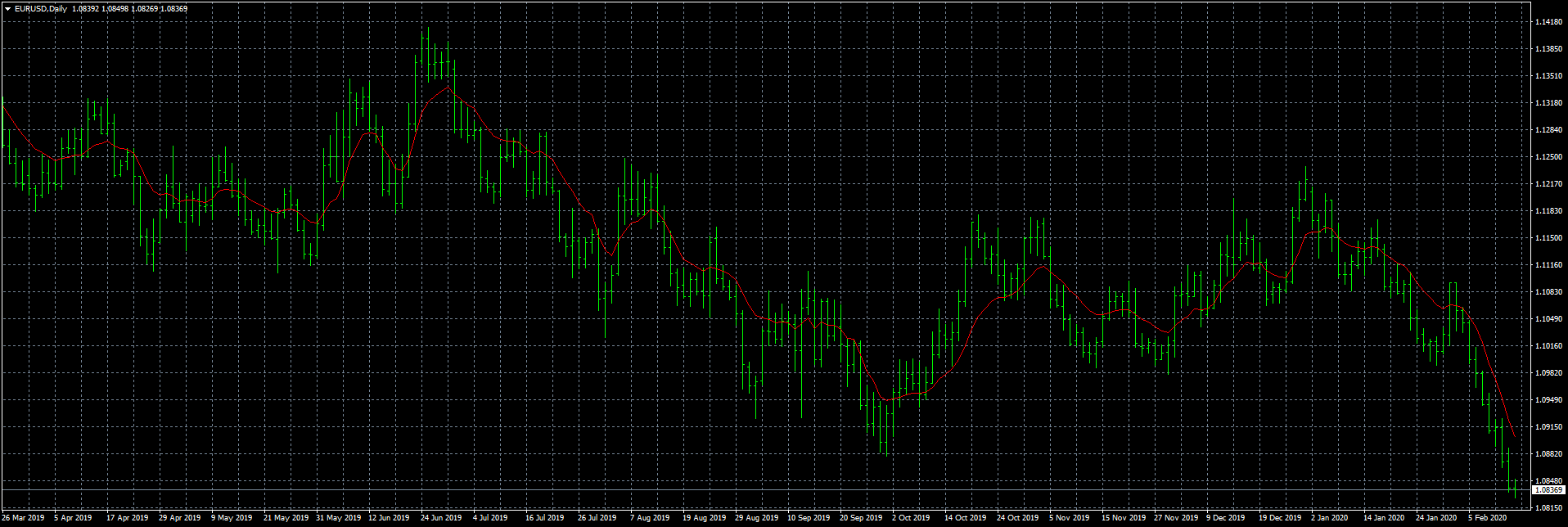Click the 1.08150 price scale label
The image size is (1568, 527).
1548,508
